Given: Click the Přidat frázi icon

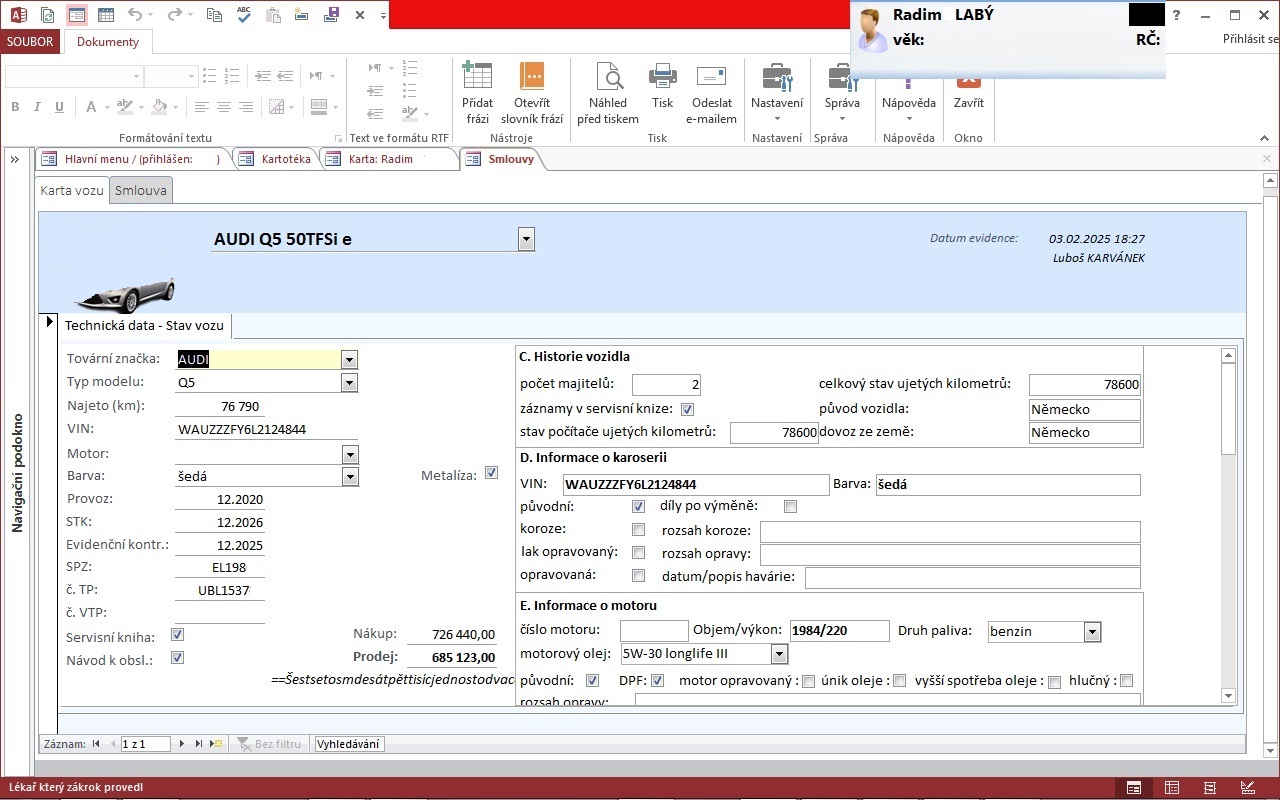Looking at the screenshot, I should [477, 77].
